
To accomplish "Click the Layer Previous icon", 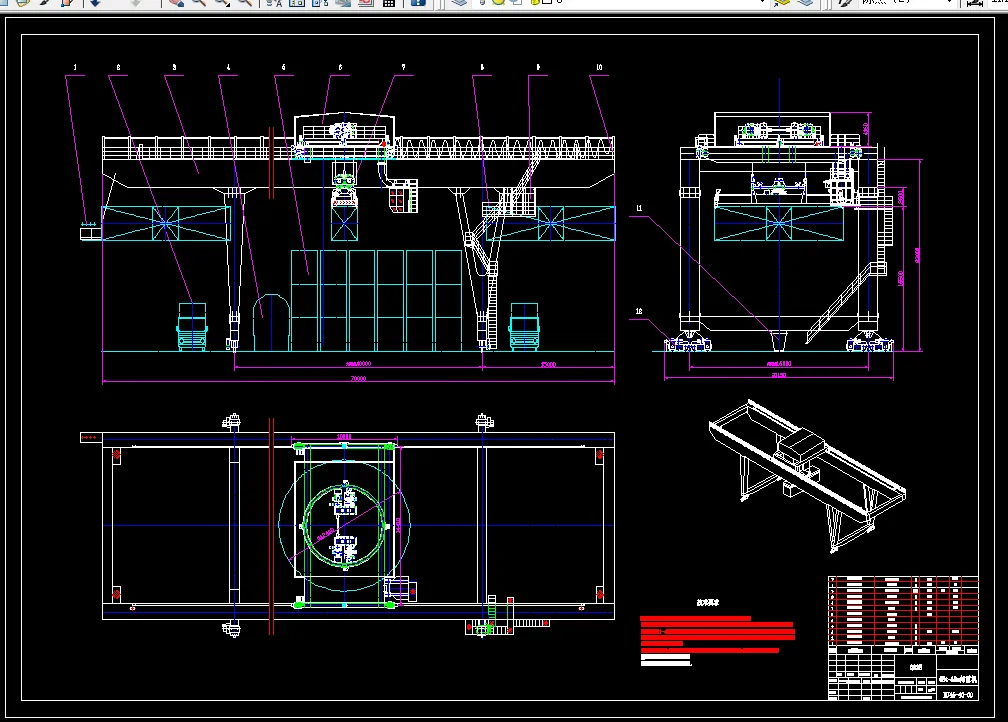I will click(806, 3).
